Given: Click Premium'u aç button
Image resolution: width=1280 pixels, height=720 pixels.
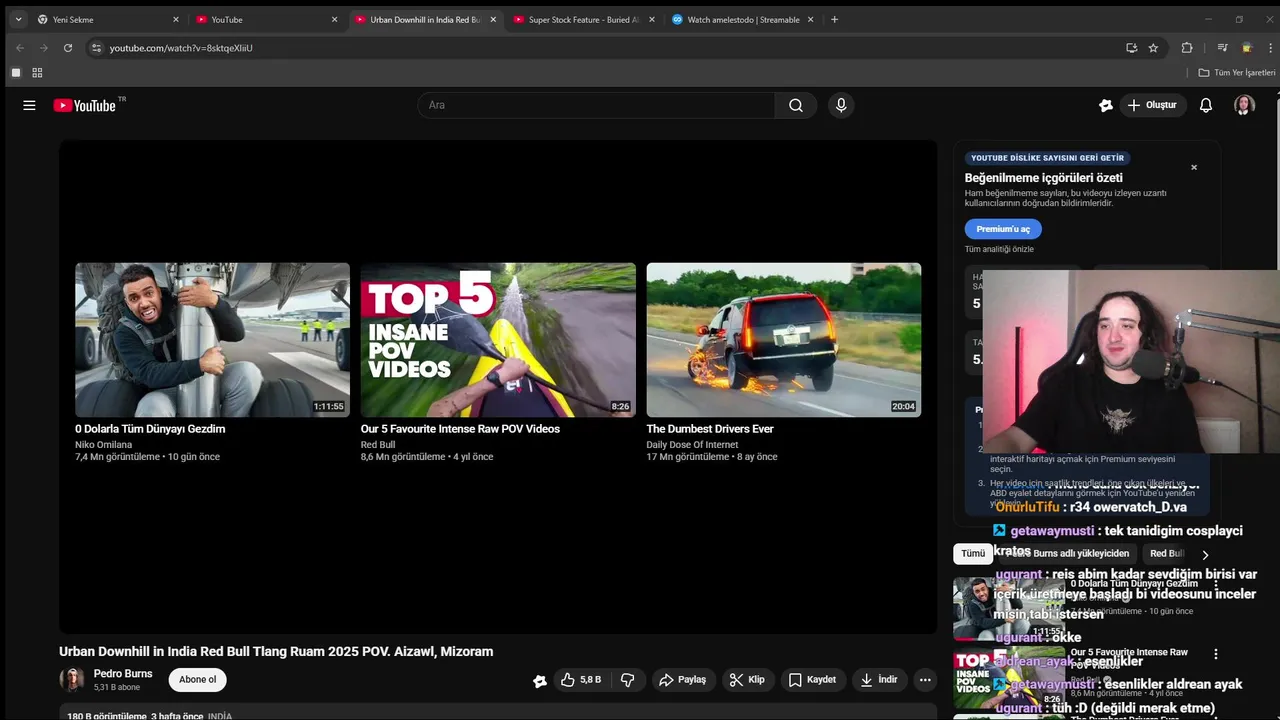Looking at the screenshot, I should (1003, 229).
